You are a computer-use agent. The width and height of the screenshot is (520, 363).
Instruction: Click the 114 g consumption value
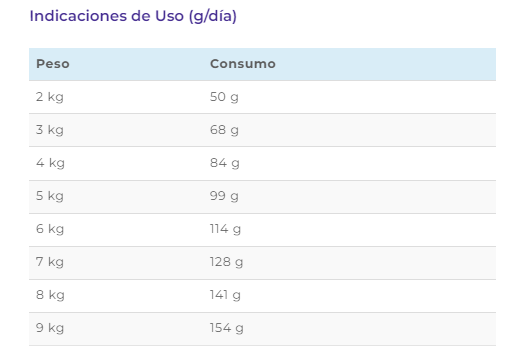(225, 229)
